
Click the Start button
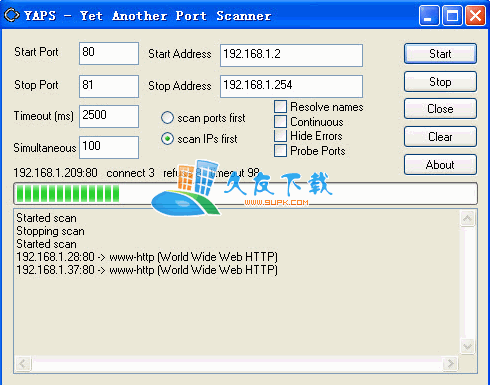coord(440,53)
